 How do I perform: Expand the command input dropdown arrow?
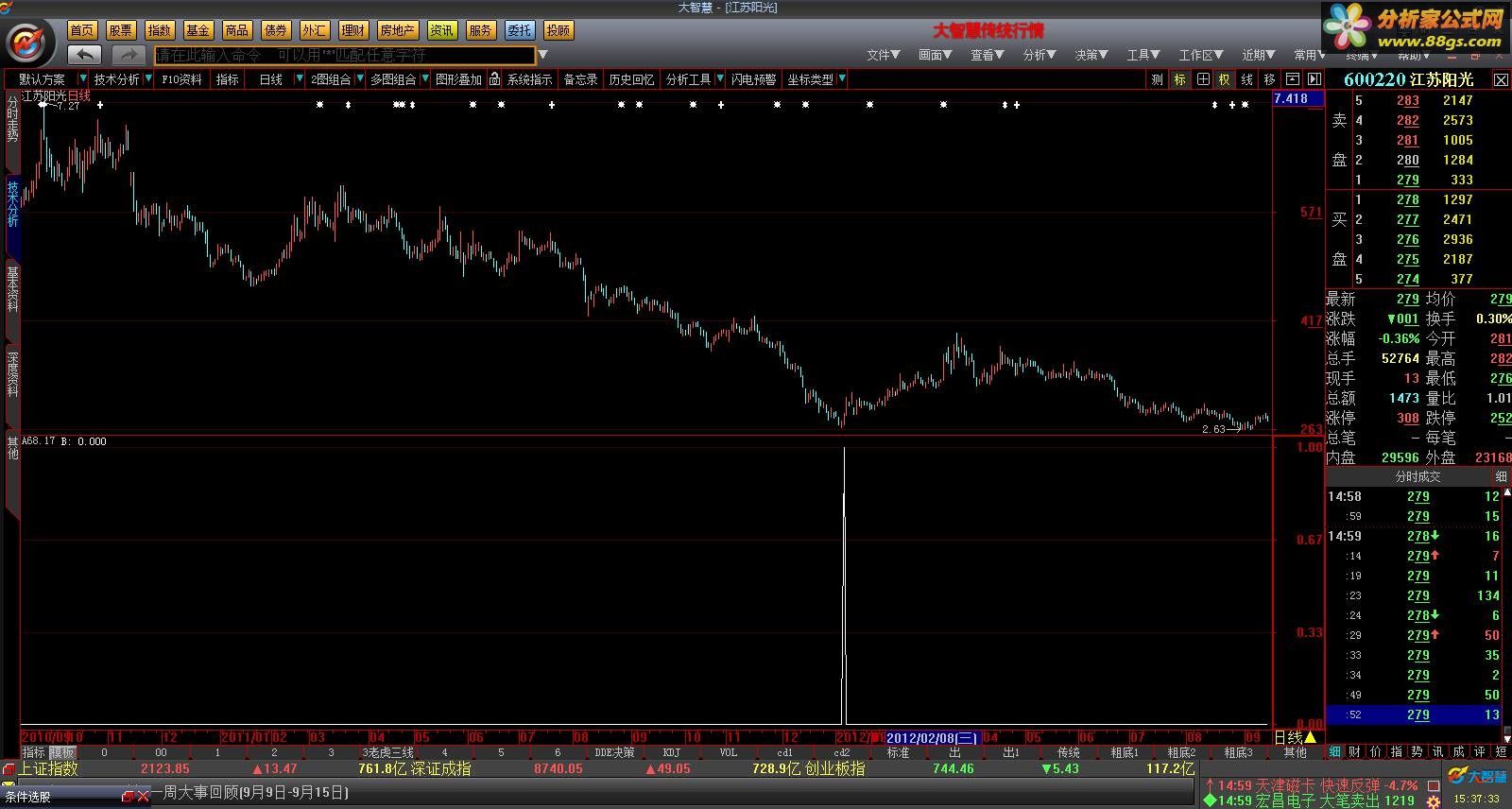[542, 55]
